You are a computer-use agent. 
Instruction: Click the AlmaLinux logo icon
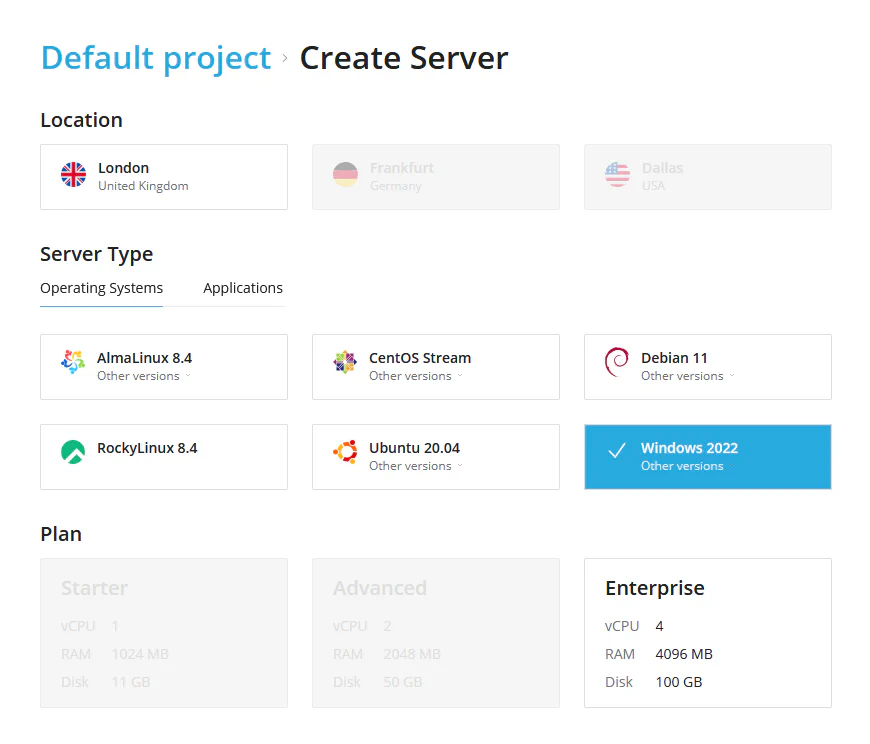tap(73, 362)
